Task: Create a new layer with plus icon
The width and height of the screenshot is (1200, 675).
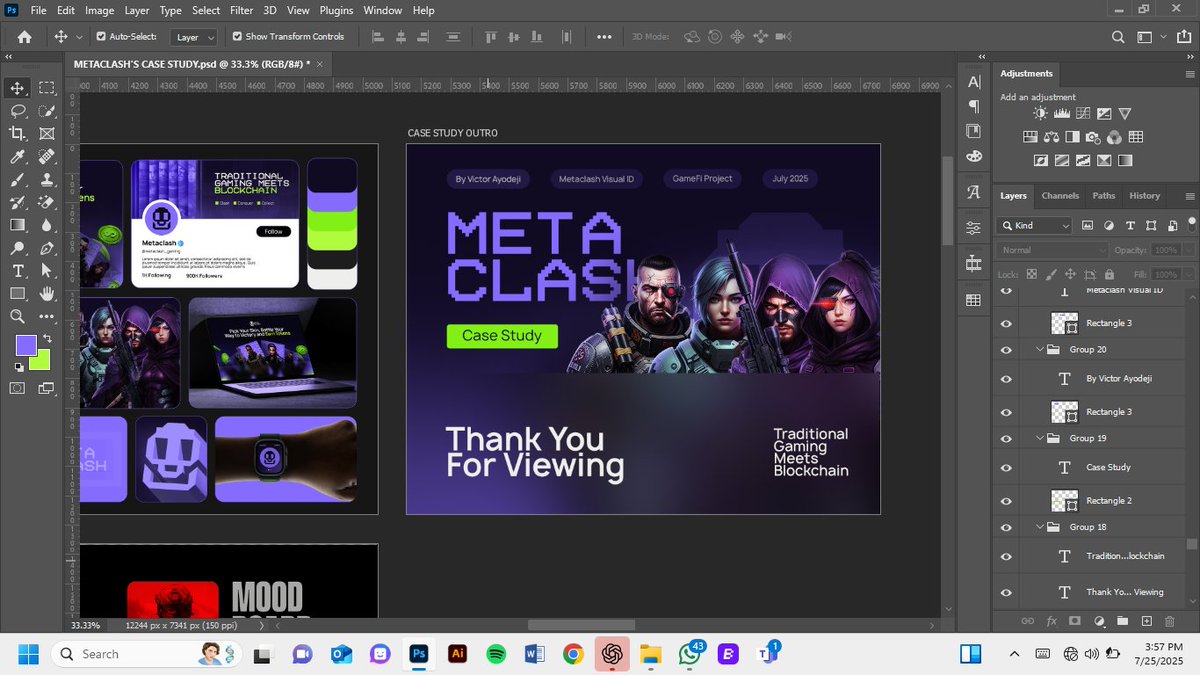Action: pyautogui.click(x=1146, y=621)
